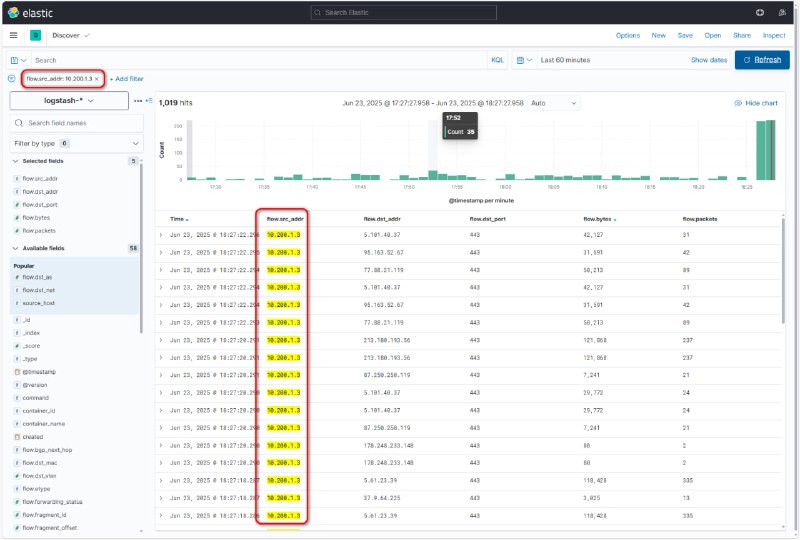Open the logstash-* index pattern dropdown
The width and height of the screenshot is (800, 540).
pos(69,101)
